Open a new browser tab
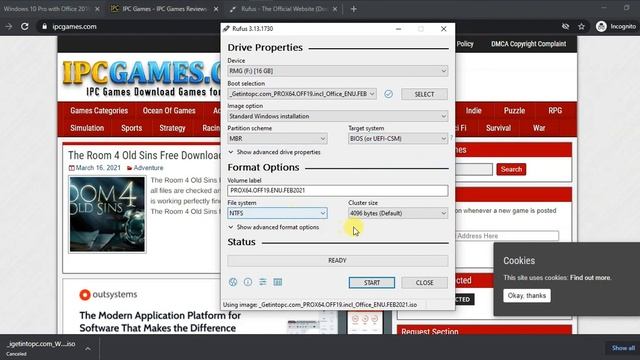The width and height of the screenshot is (640, 360). [353, 9]
